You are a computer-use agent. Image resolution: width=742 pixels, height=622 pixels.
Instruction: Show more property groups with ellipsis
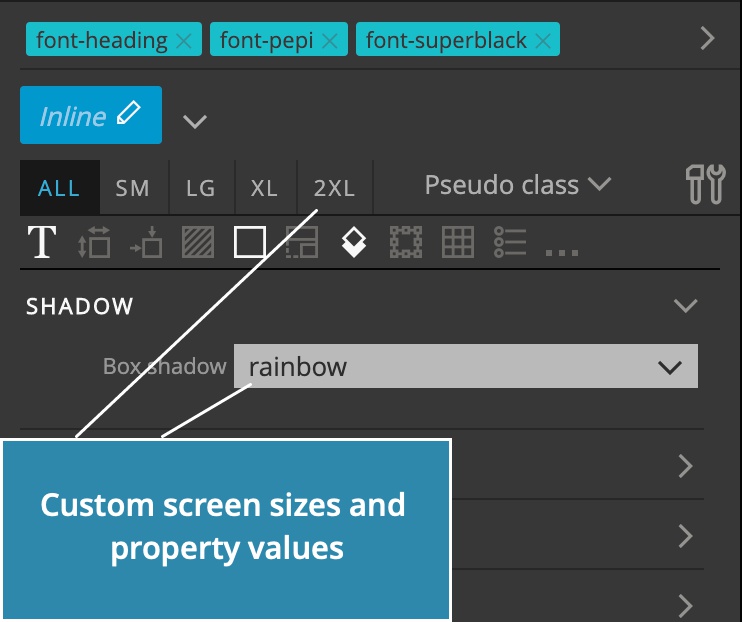pyautogui.click(x=562, y=253)
